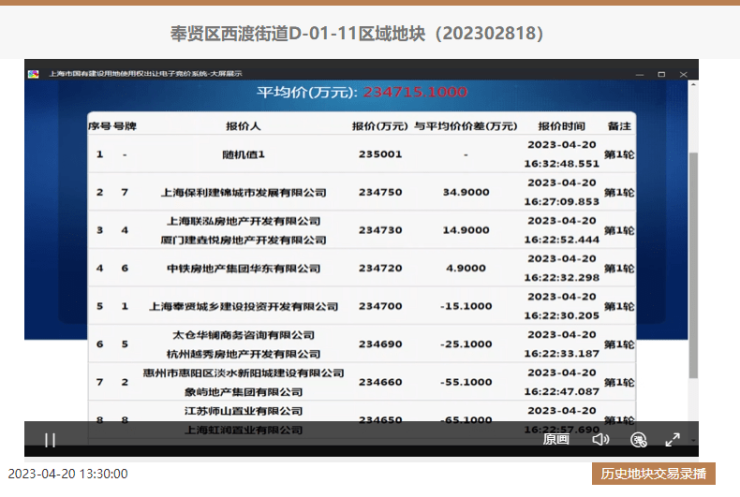Click the 234730 price cell
The image size is (740, 497).
[380, 230]
